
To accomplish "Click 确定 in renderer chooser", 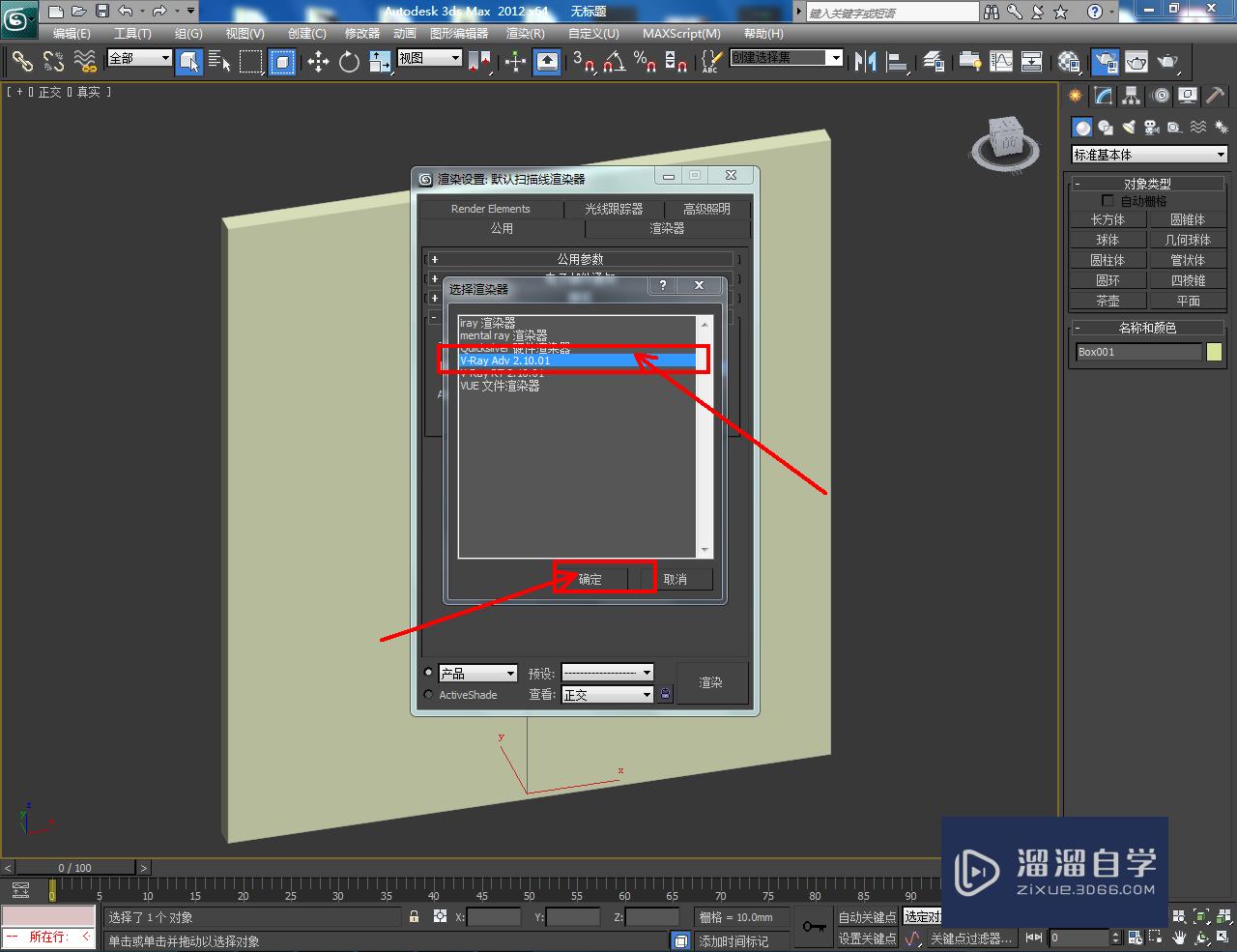I will [590, 579].
